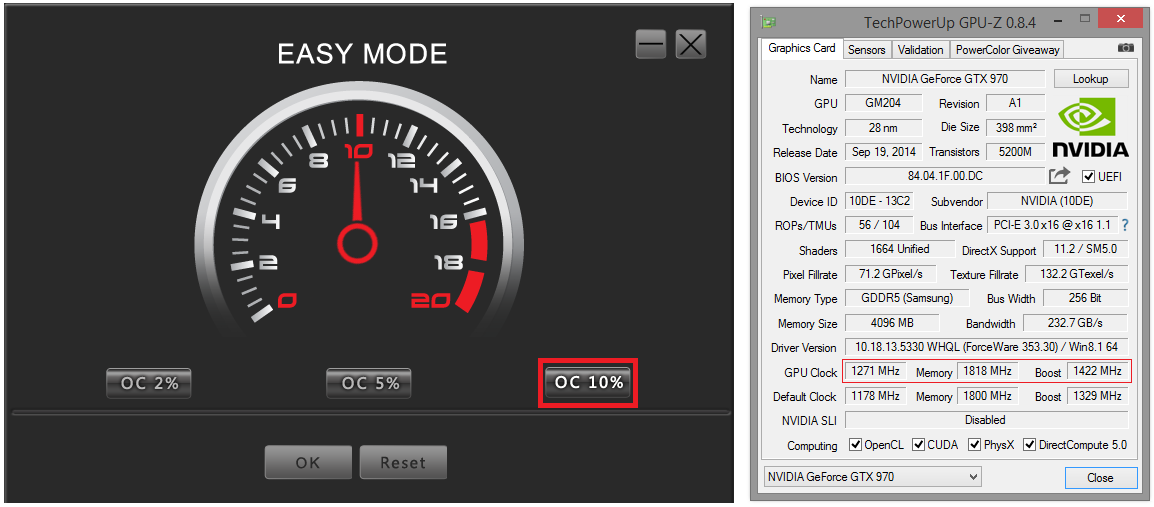Click the Memory Type GDDR5 (Samsung)
1154x507 pixels.
click(907, 298)
